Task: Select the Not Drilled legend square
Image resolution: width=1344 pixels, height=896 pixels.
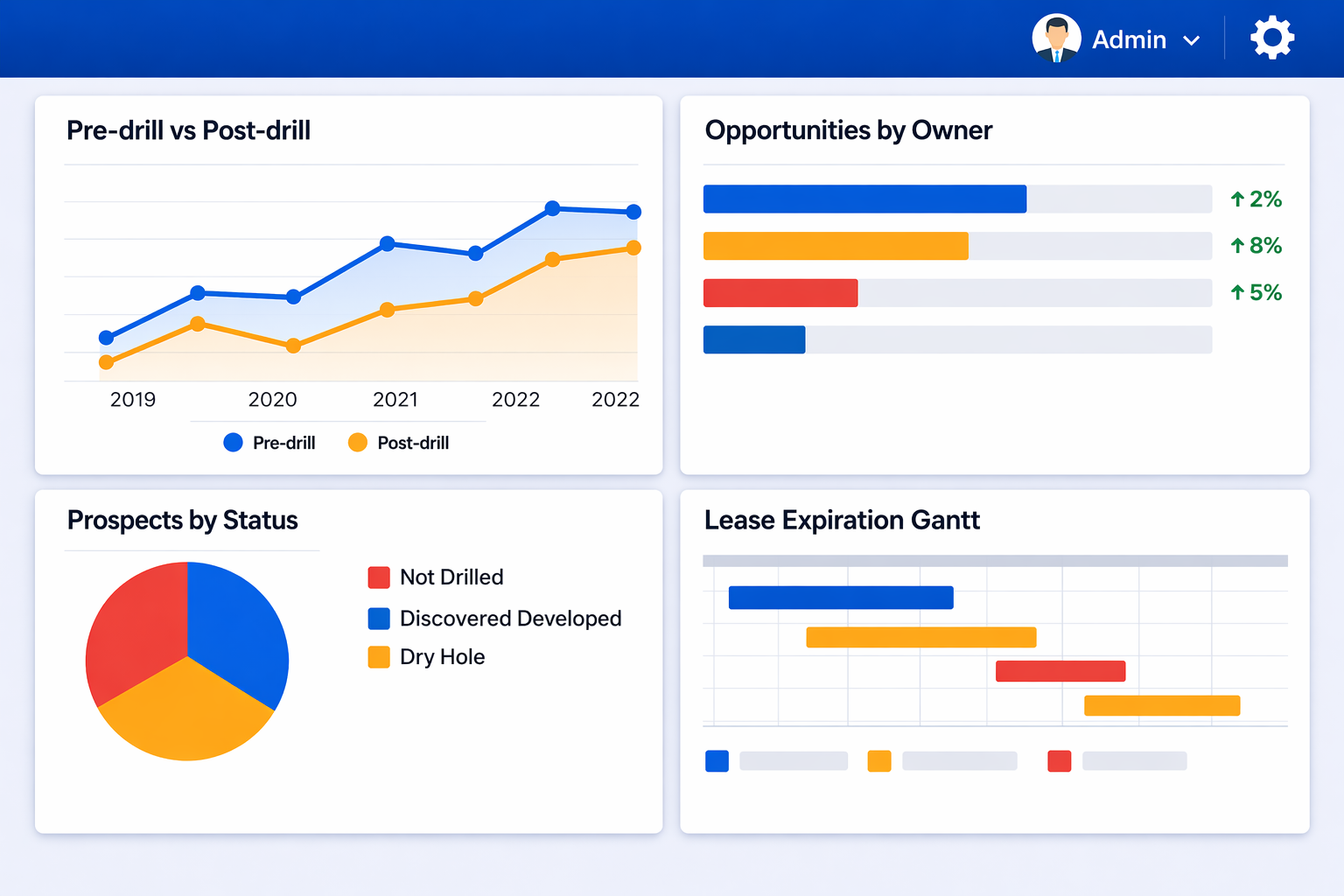Action: (380, 577)
